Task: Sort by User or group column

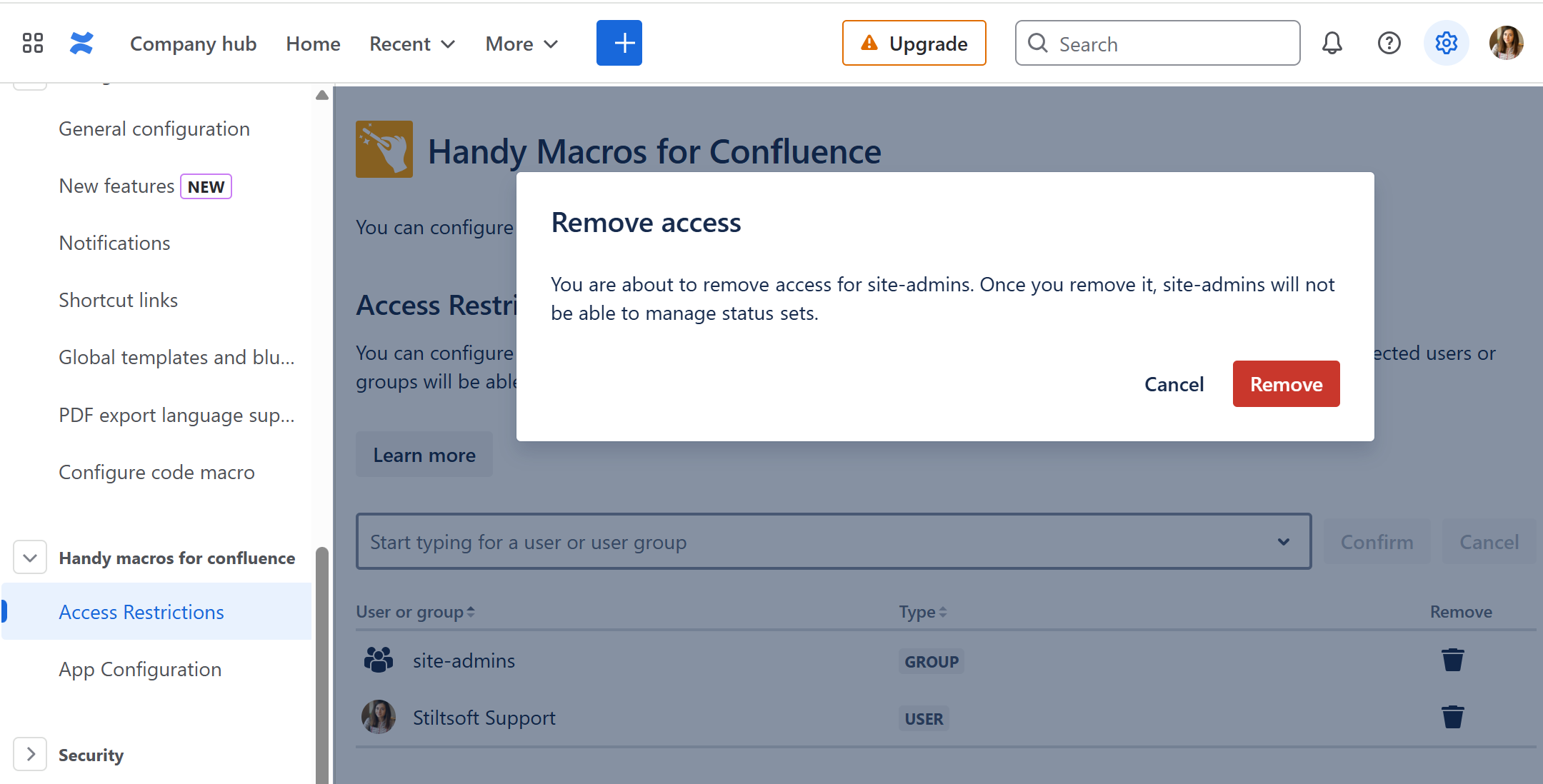Action: point(415,612)
